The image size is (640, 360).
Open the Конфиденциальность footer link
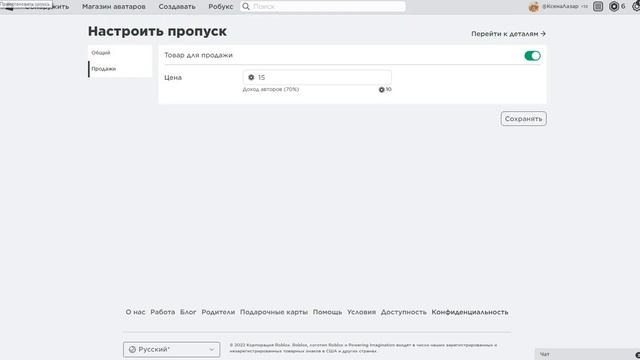[x=470, y=312]
